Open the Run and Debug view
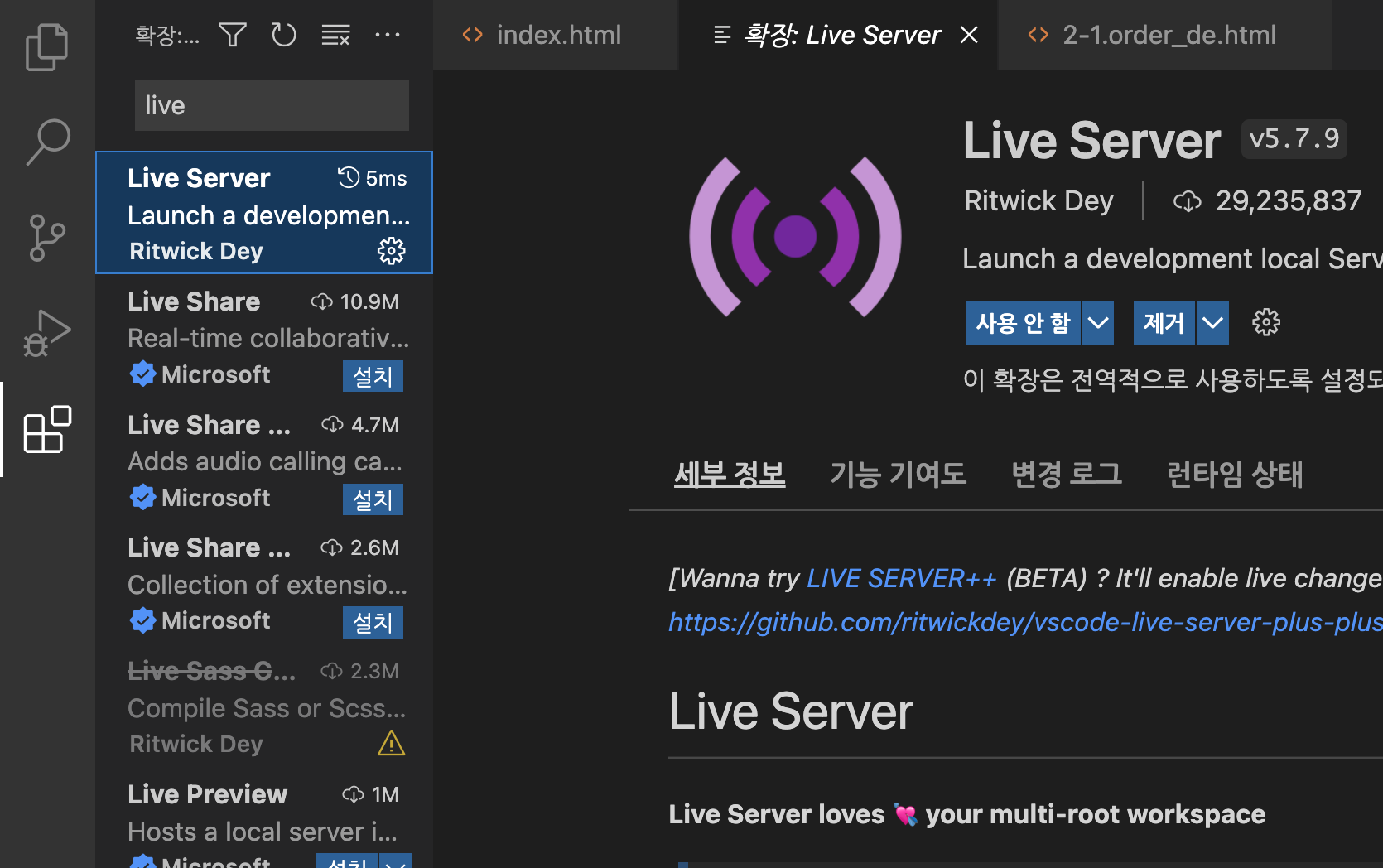The width and height of the screenshot is (1383, 868). tap(47, 333)
